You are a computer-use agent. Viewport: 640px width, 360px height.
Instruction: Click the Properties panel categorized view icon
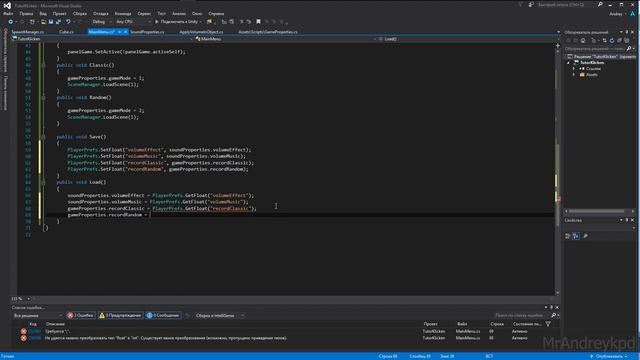(x=568, y=236)
